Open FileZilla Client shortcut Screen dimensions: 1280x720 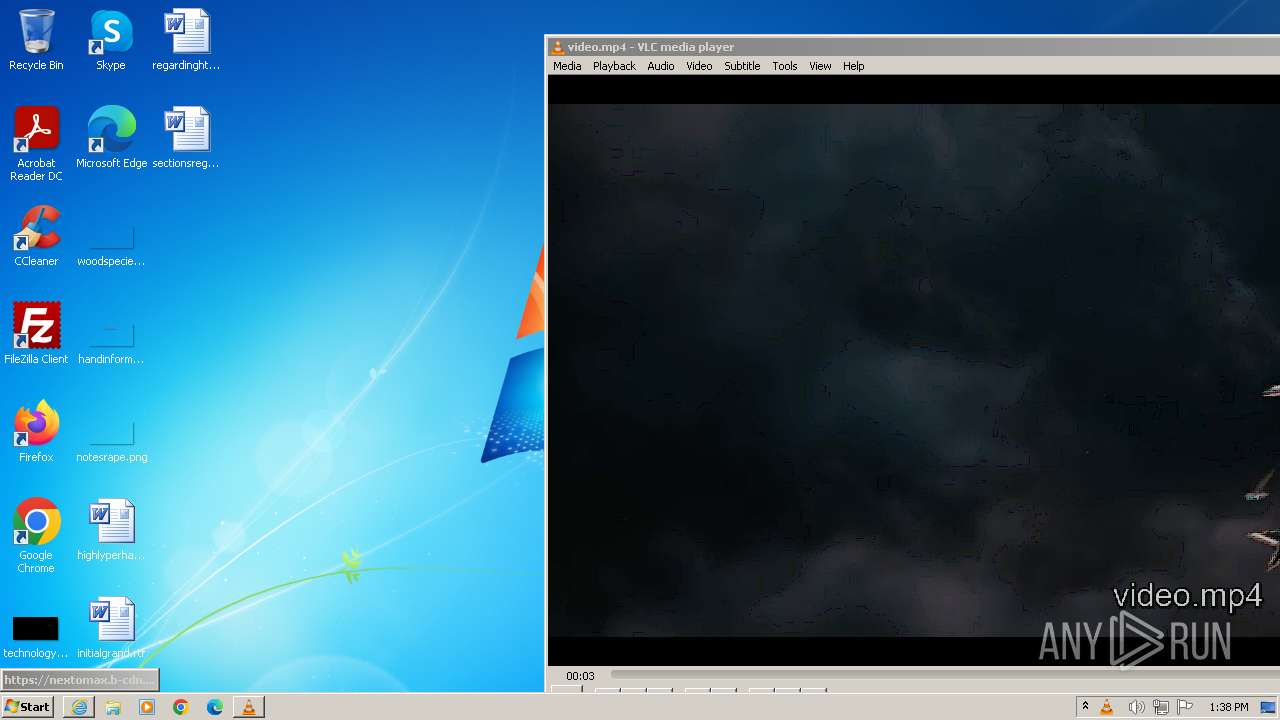point(36,334)
